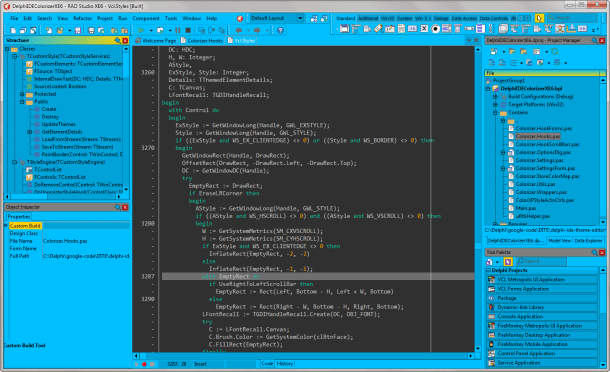Pin the Structure panel with pushpin icon

coord(117,40)
